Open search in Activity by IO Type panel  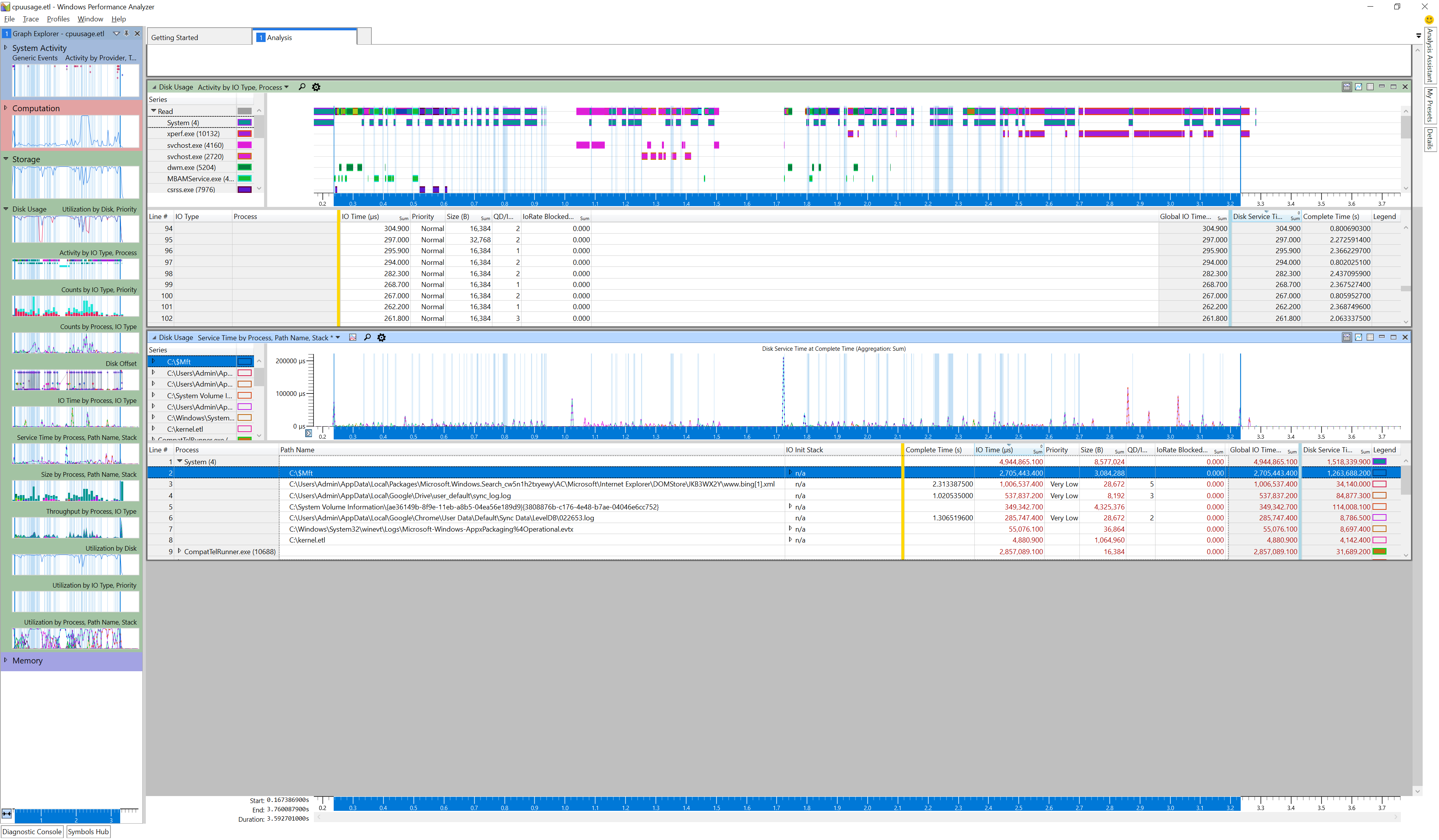(302, 87)
